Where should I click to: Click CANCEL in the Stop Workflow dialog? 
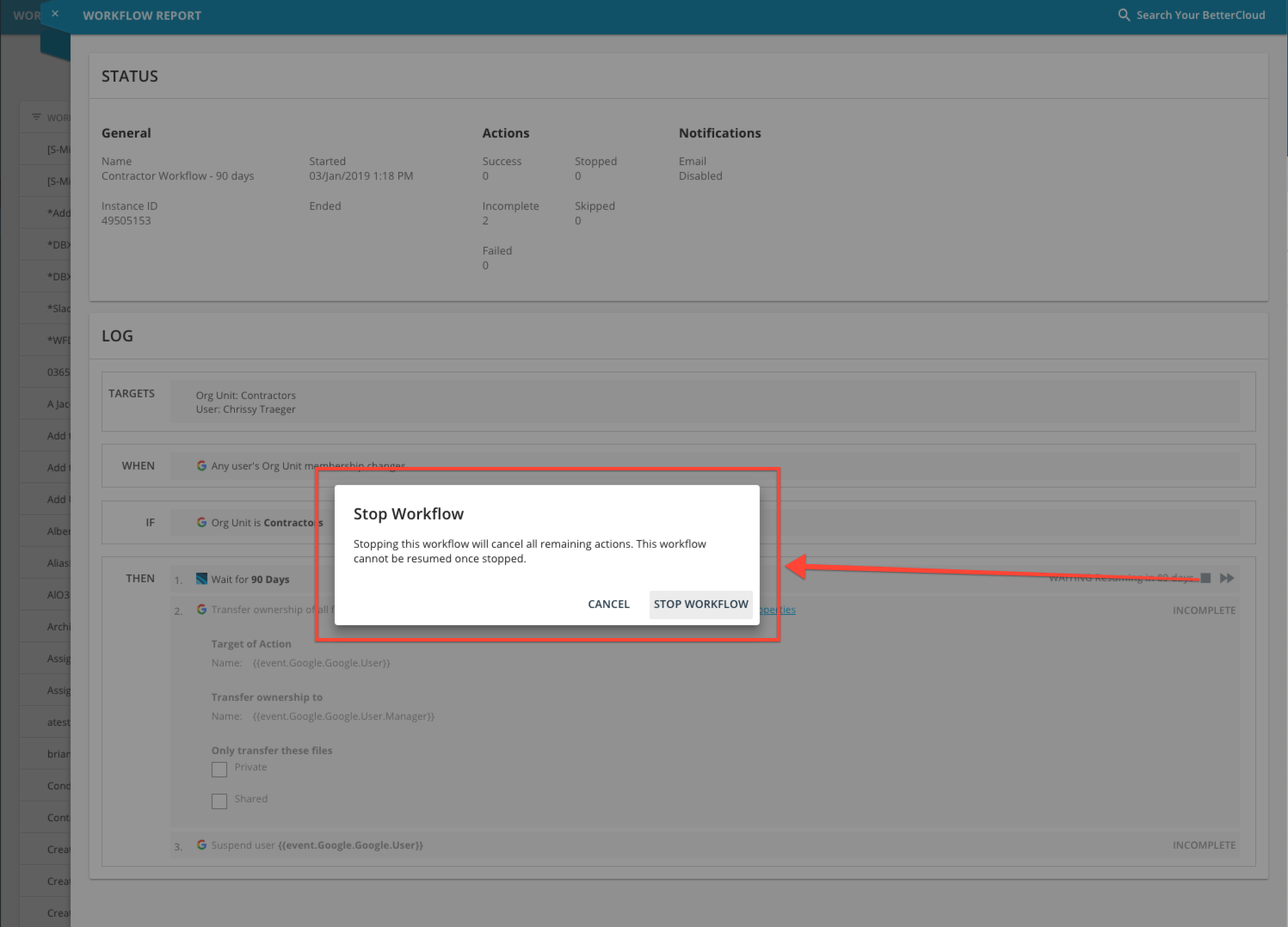click(608, 604)
